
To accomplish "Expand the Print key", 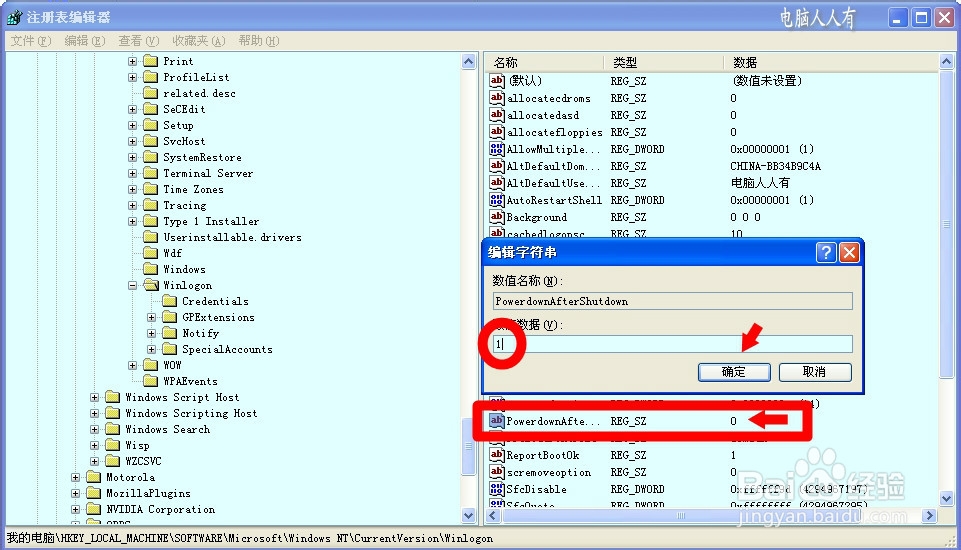I will 132,61.
